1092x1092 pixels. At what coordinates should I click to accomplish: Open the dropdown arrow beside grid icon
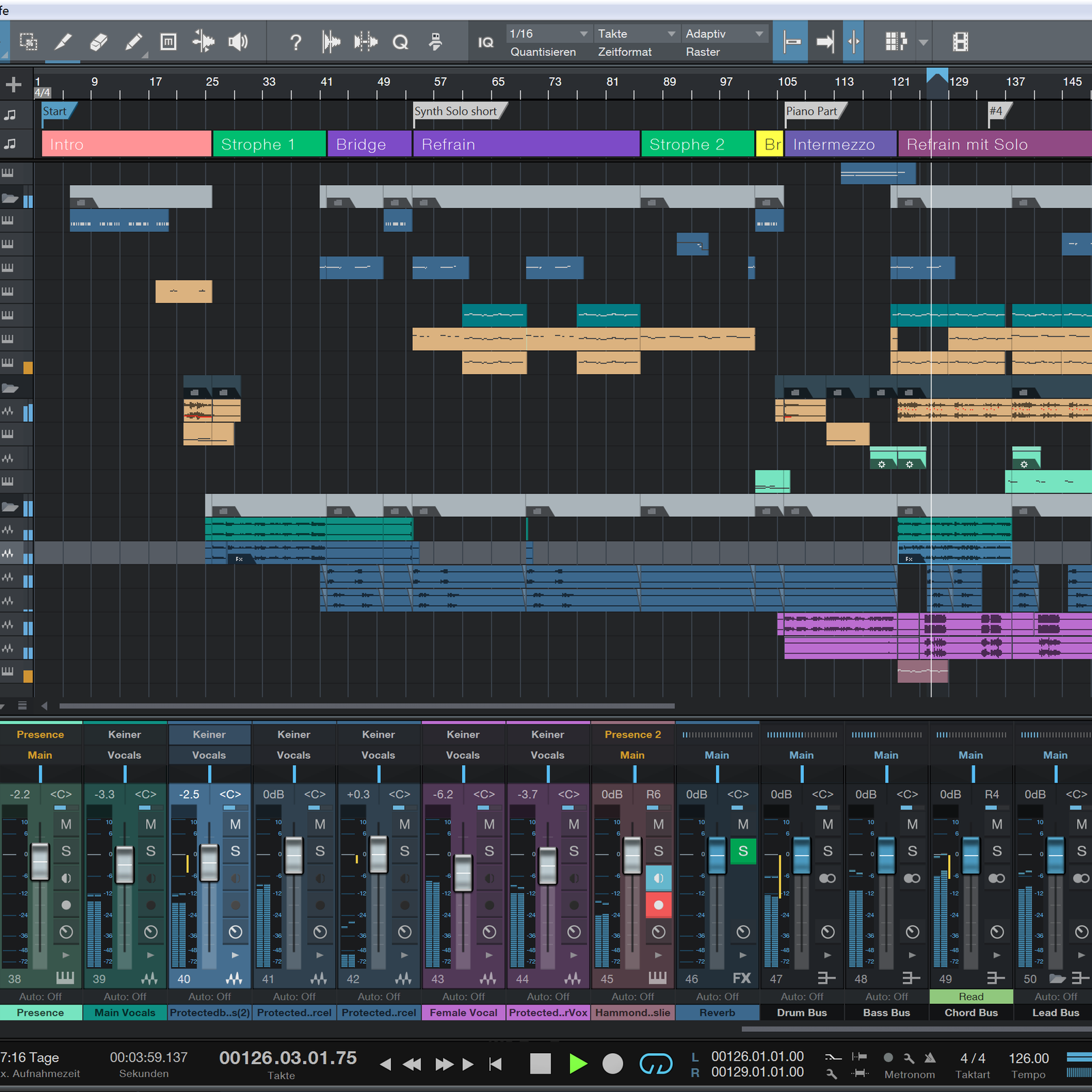tap(923, 42)
